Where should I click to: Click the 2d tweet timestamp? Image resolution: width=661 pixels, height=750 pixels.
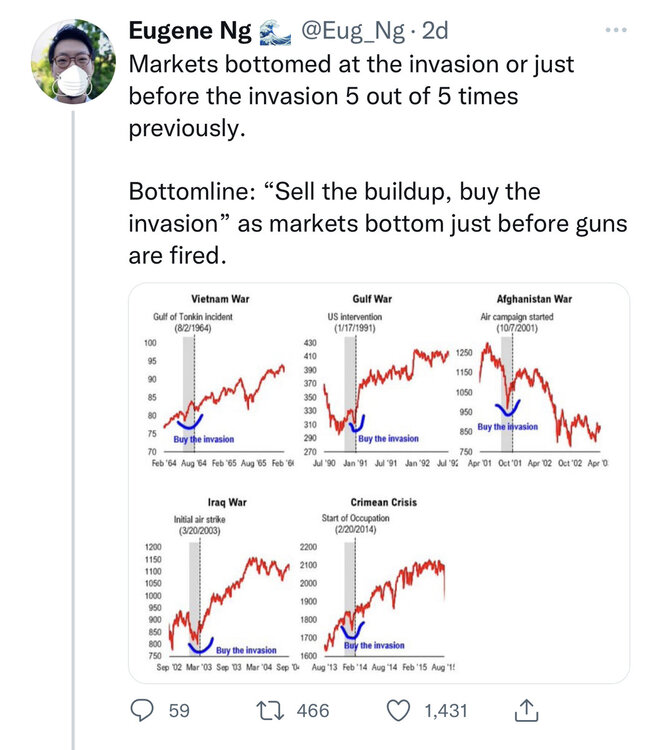[x=436, y=32]
